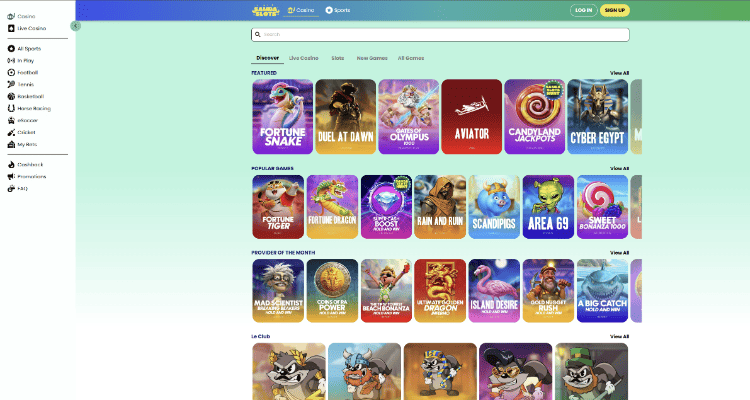Launch Gates of Olympus 1000
Screen dimensions: 750x400
coord(408,117)
